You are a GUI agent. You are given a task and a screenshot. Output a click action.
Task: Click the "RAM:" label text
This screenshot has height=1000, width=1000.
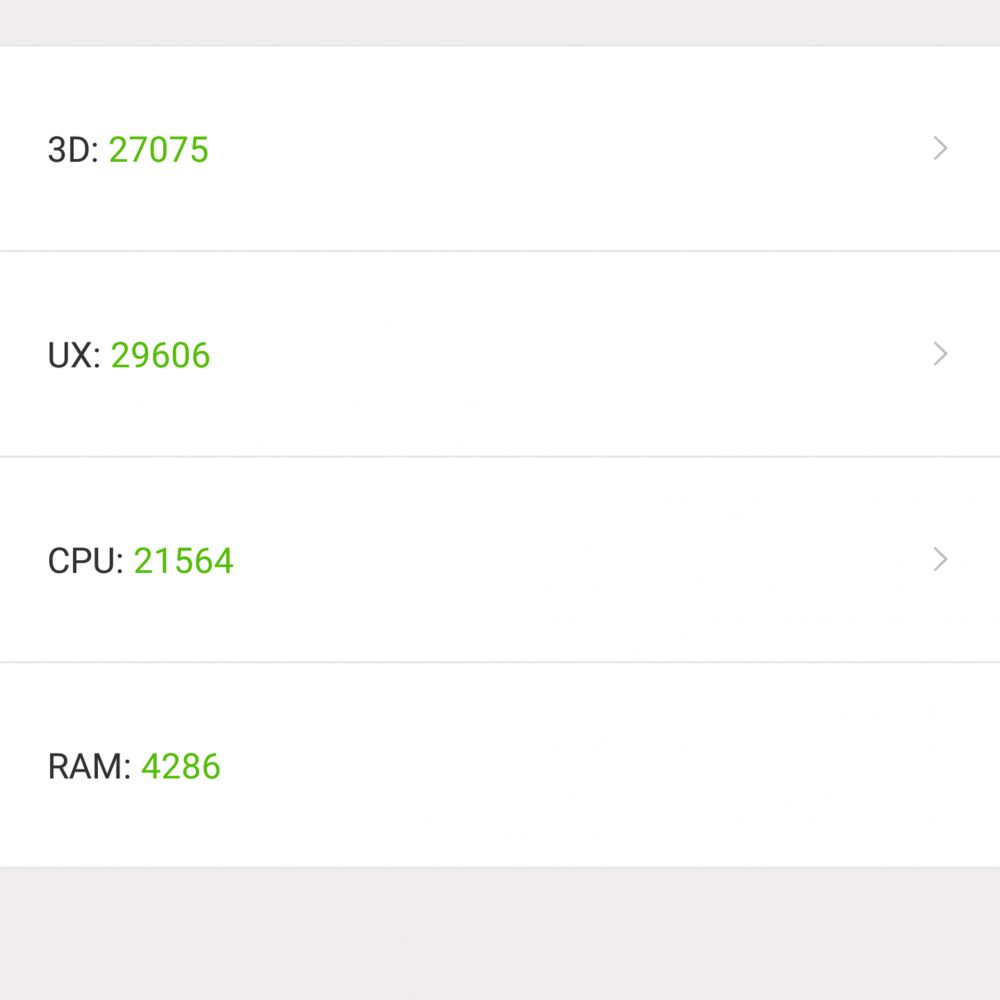tap(89, 767)
